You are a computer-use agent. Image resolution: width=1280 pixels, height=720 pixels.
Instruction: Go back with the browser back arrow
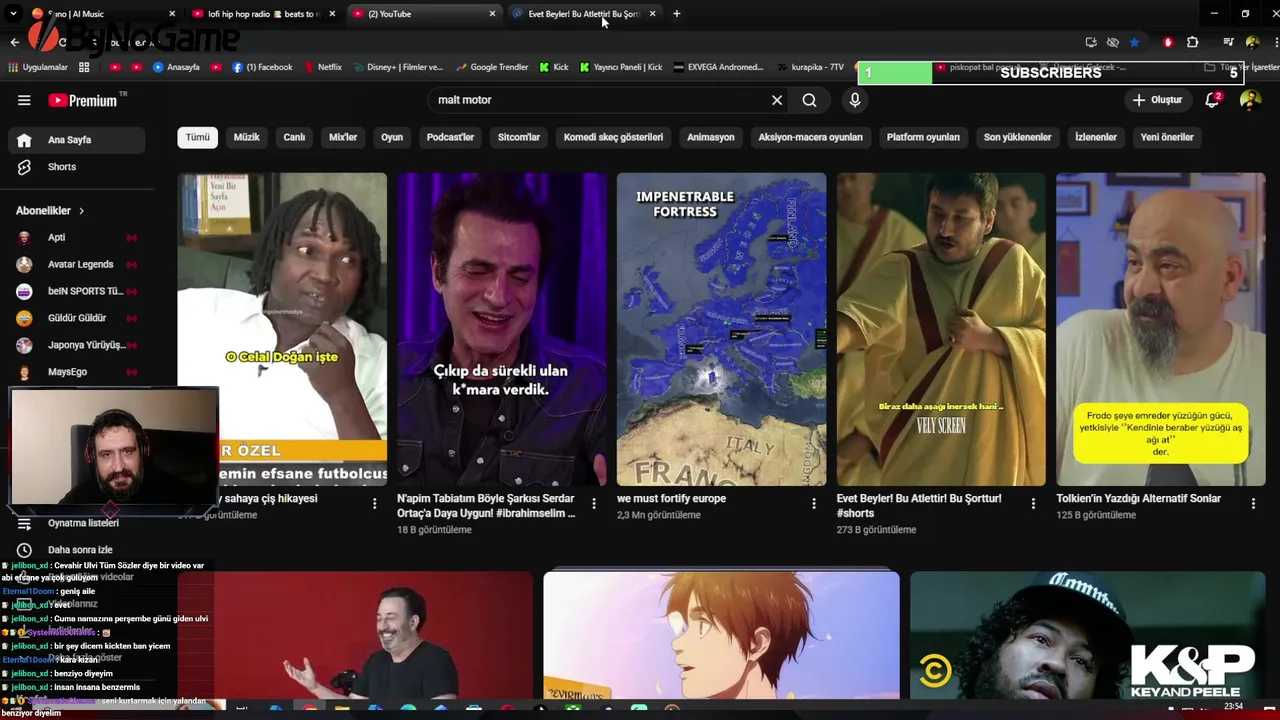pos(14,42)
